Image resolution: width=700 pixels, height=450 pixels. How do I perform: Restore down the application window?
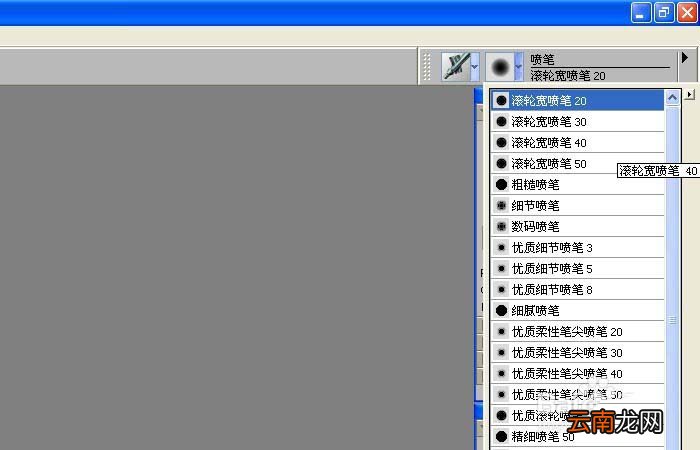(x=664, y=12)
